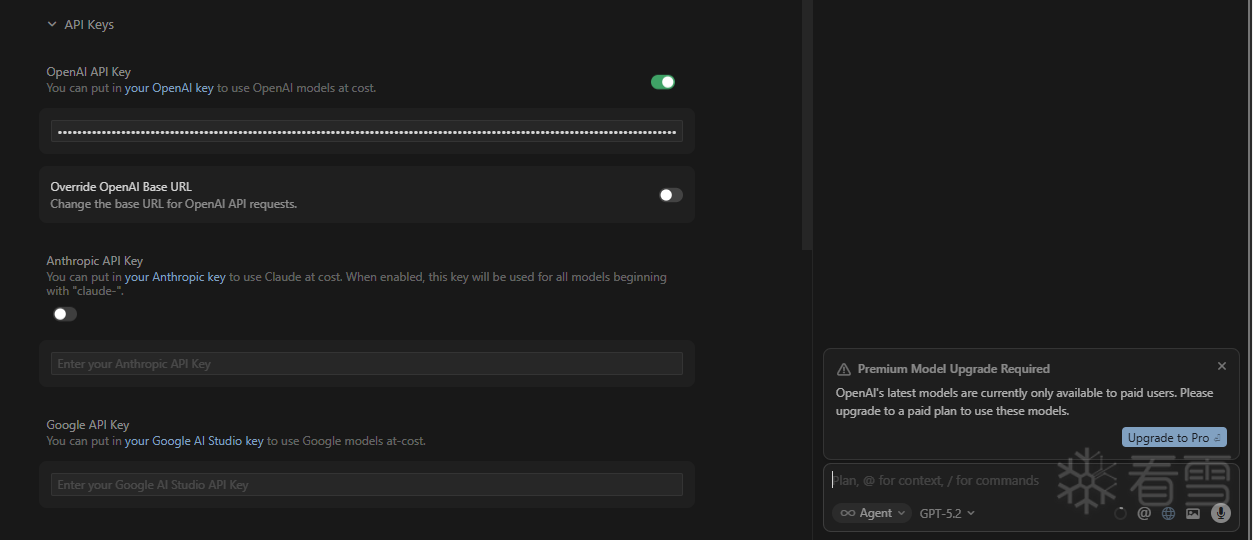Open the Agent mode dropdown
This screenshot has width=1254, height=540.
[x=872, y=513]
